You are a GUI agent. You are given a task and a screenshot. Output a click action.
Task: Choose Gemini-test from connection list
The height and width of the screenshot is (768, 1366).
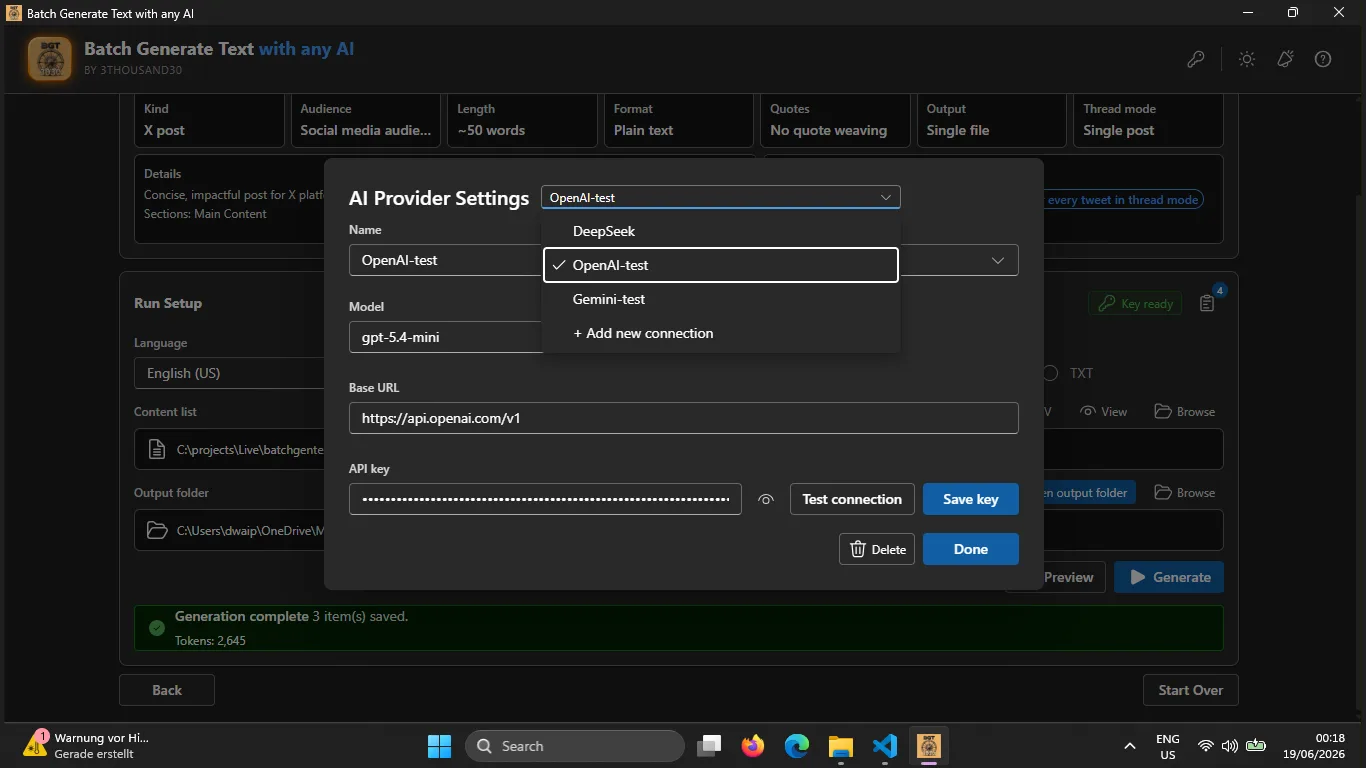[721, 299]
